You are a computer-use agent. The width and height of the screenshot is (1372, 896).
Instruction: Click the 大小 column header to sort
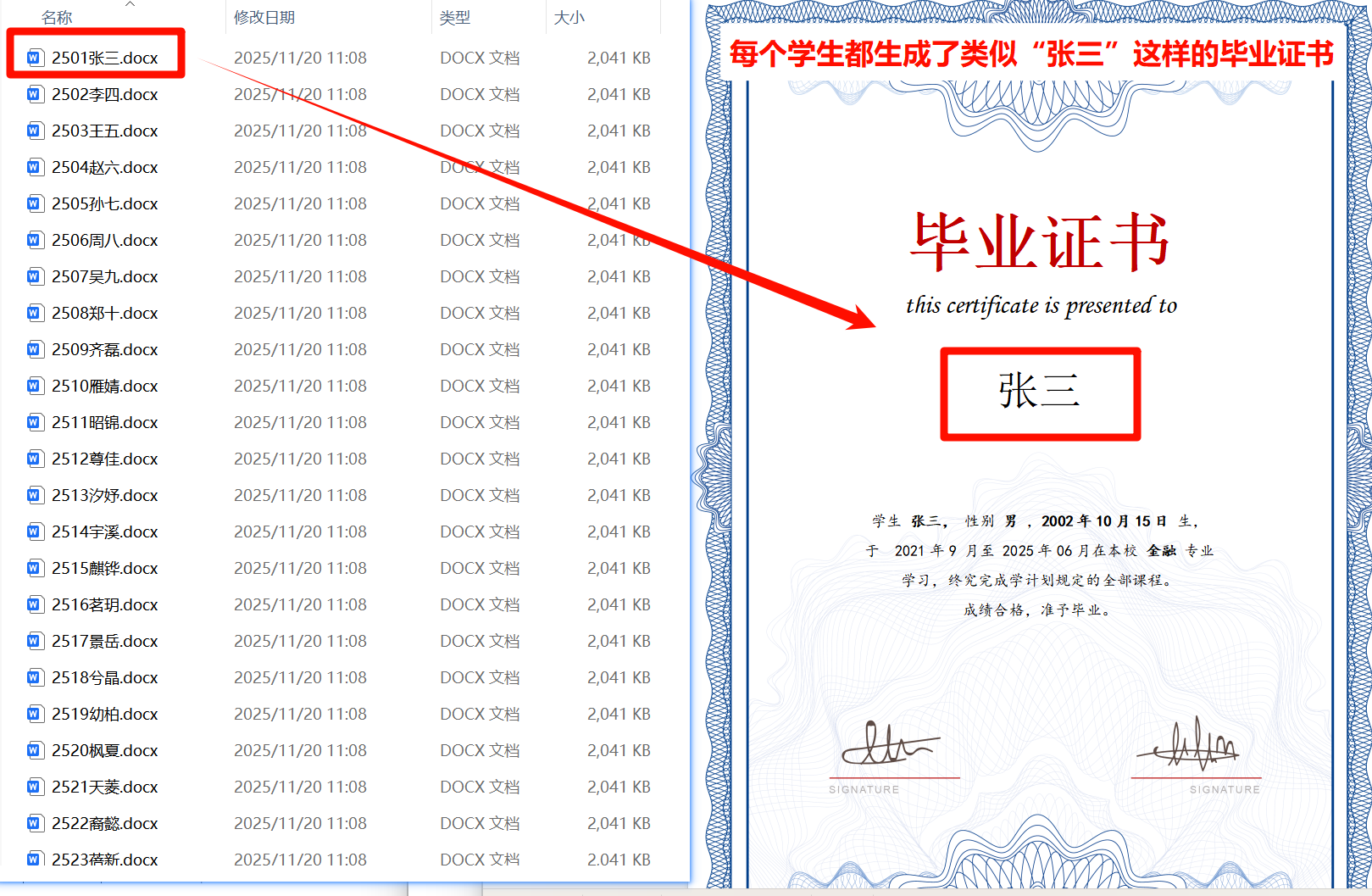pos(569,17)
